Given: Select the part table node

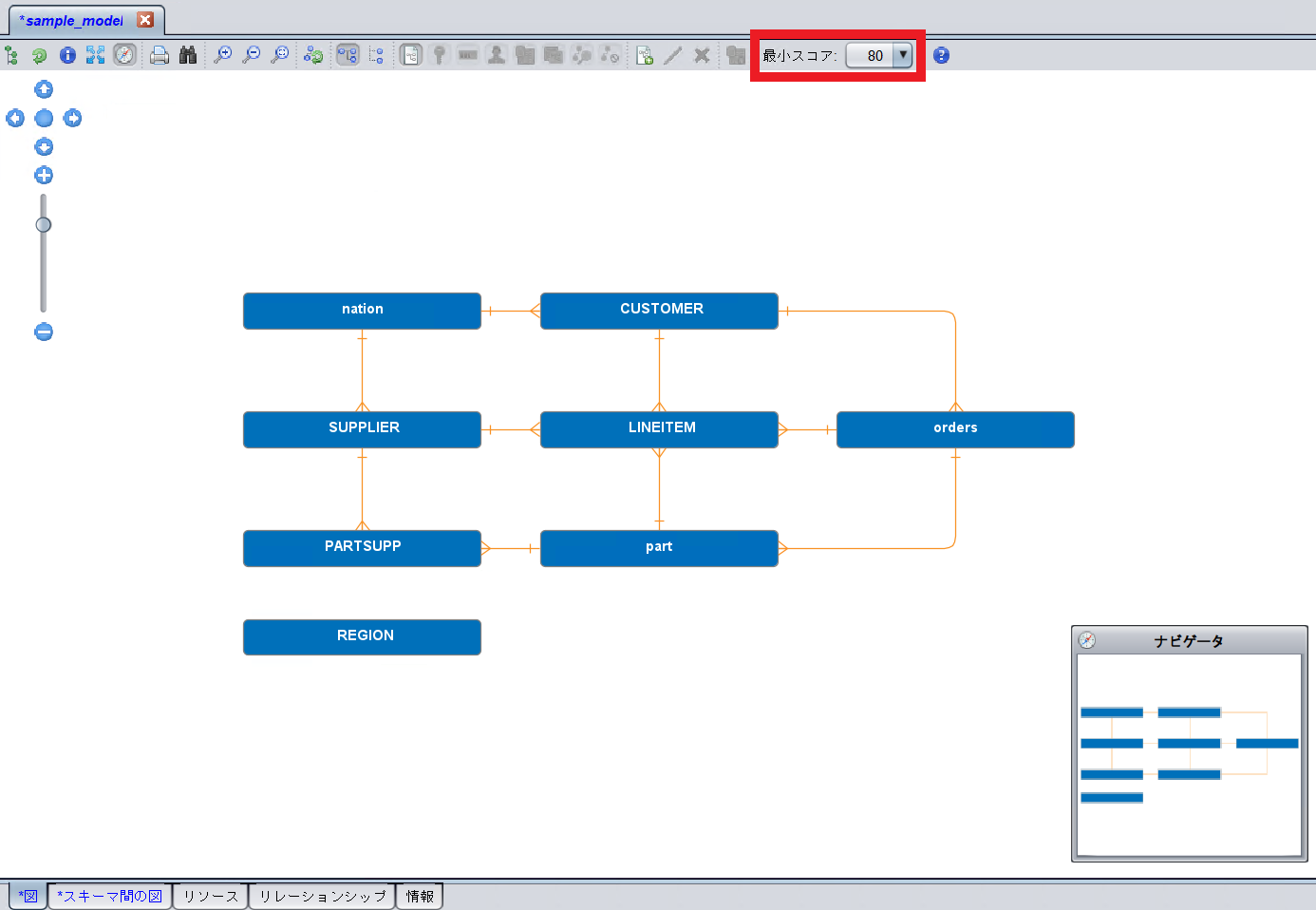Looking at the screenshot, I should click(x=659, y=548).
